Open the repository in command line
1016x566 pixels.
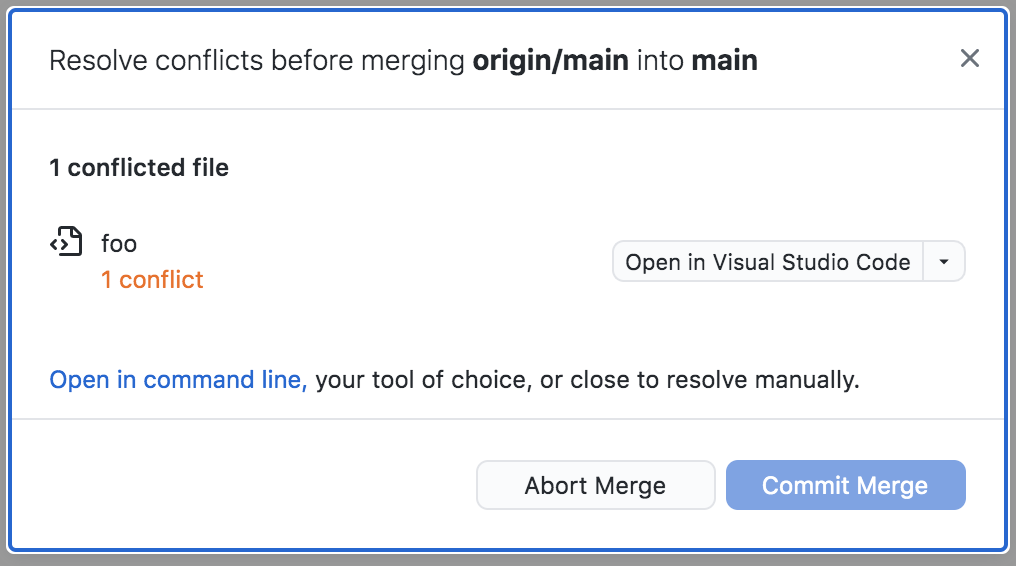click(178, 380)
